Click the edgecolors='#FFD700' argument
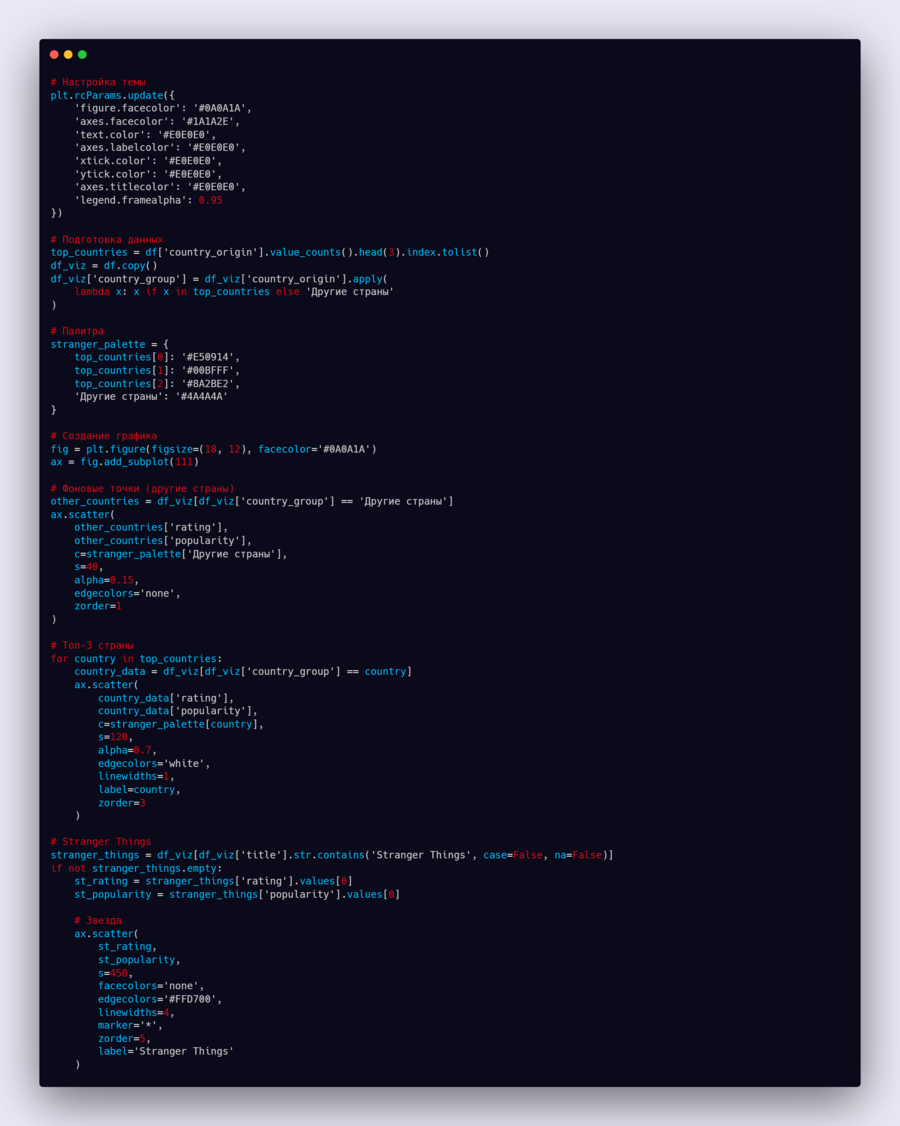Image resolution: width=900 pixels, height=1126 pixels. coord(160,1000)
